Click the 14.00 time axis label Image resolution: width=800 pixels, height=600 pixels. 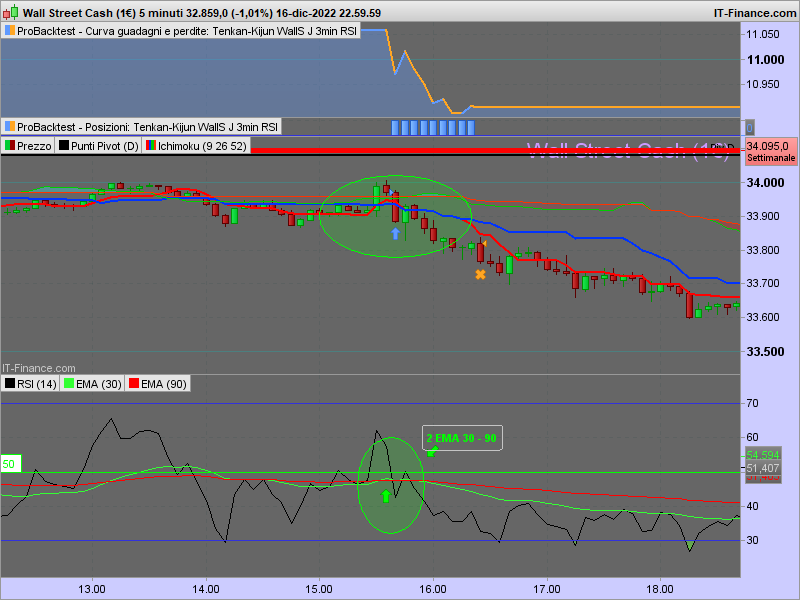(206, 589)
